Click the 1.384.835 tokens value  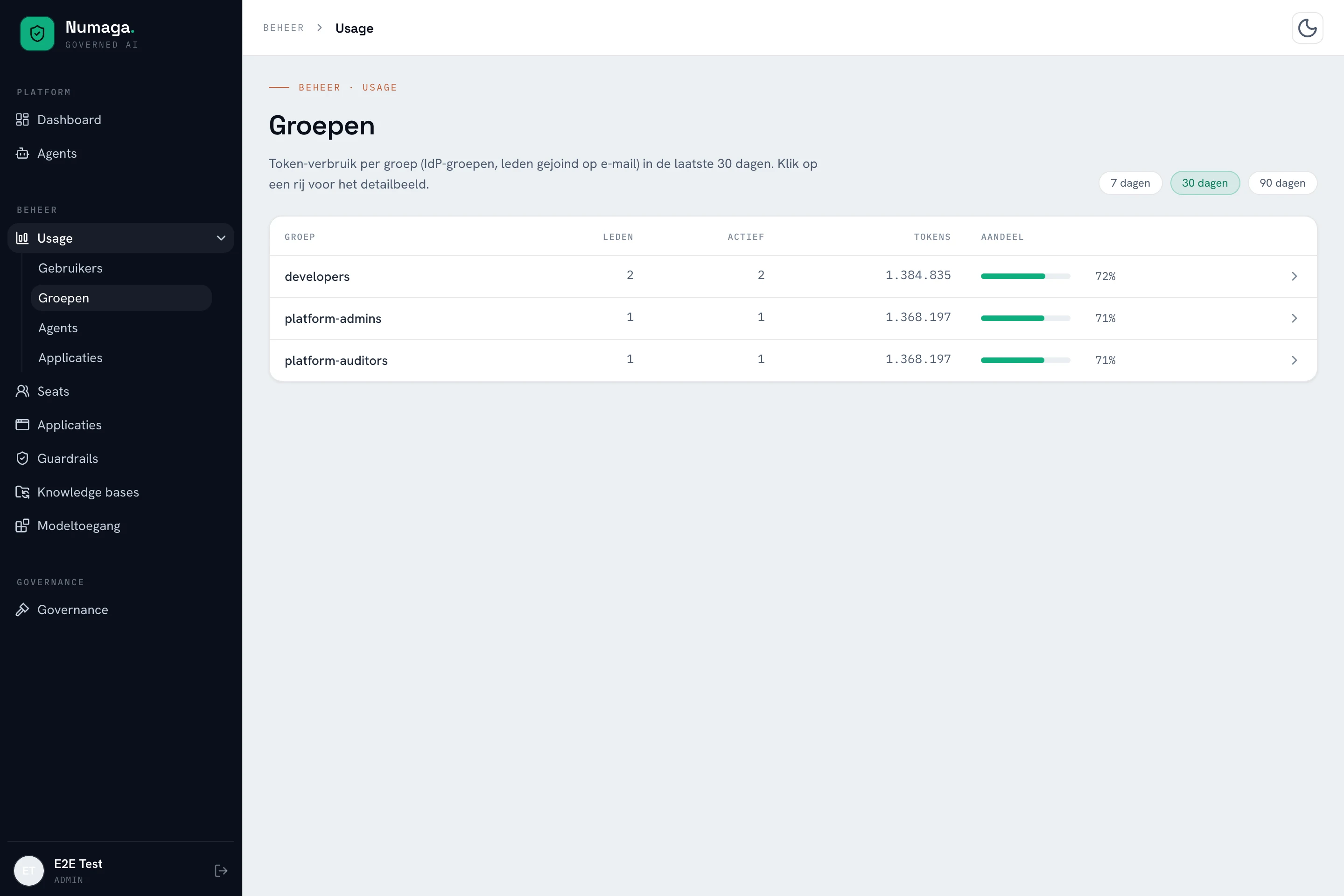point(918,275)
